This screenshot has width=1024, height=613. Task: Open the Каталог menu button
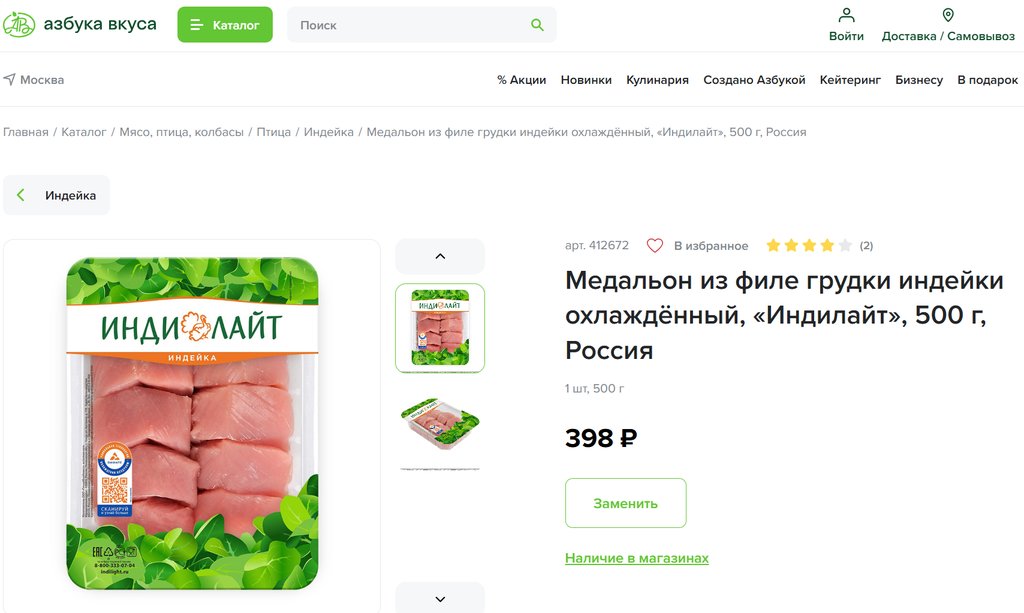point(225,25)
